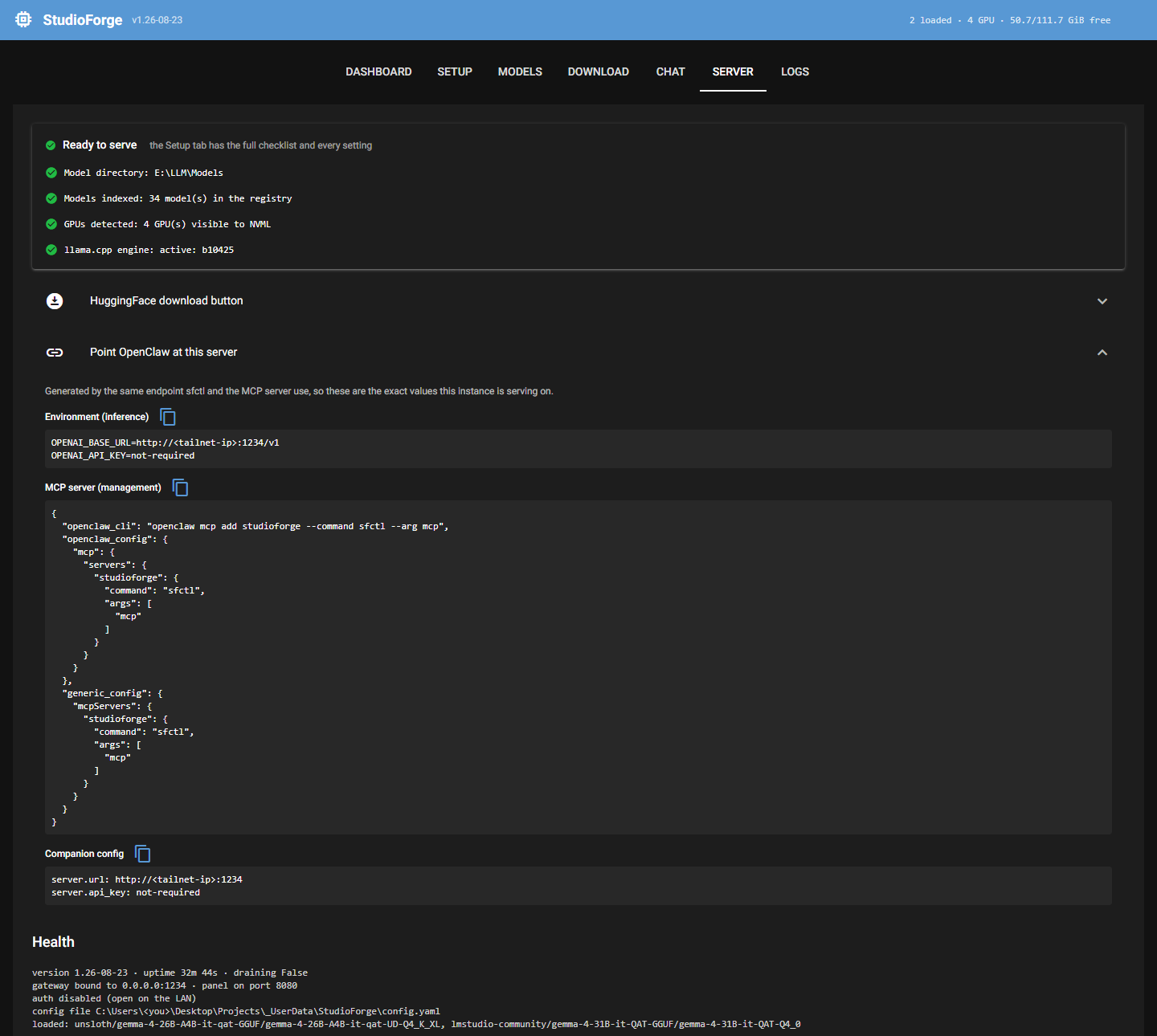The image size is (1157, 1036).
Task: Click the green check for Models indexed
Action: click(51, 198)
